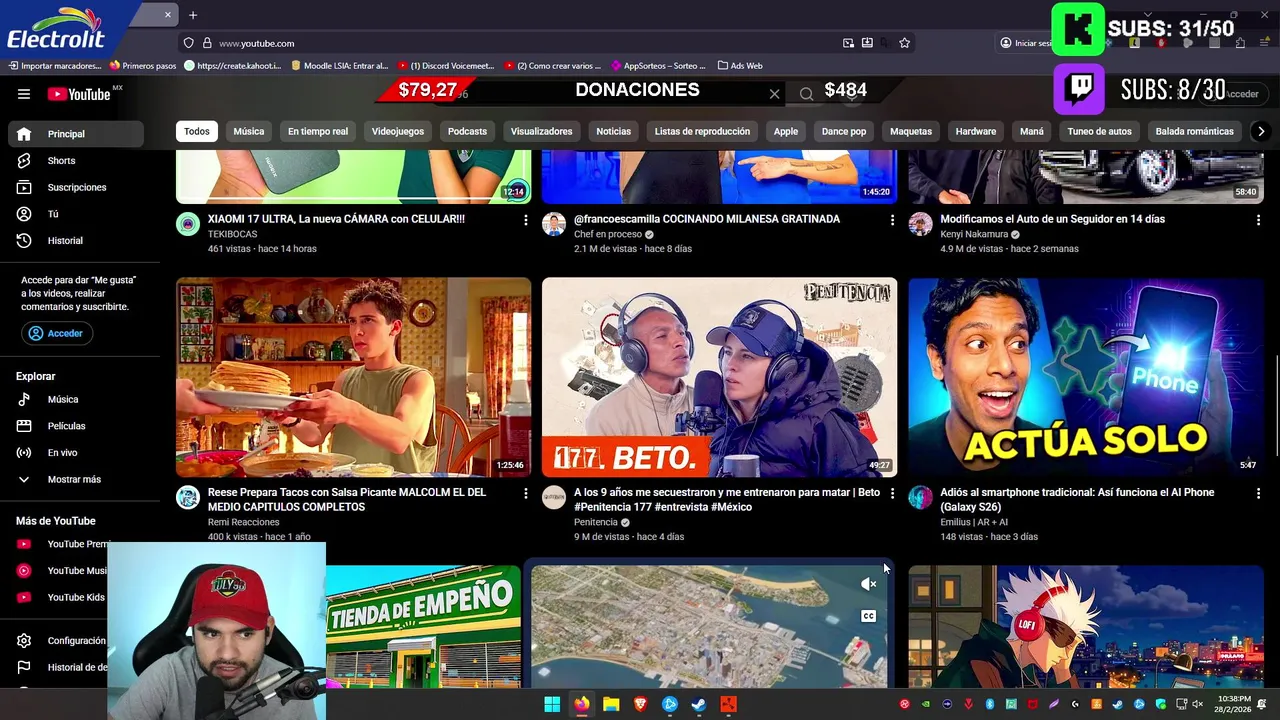The image size is (1280, 720).
Task: Click Firefox icon in the taskbar
Action: 581,704
